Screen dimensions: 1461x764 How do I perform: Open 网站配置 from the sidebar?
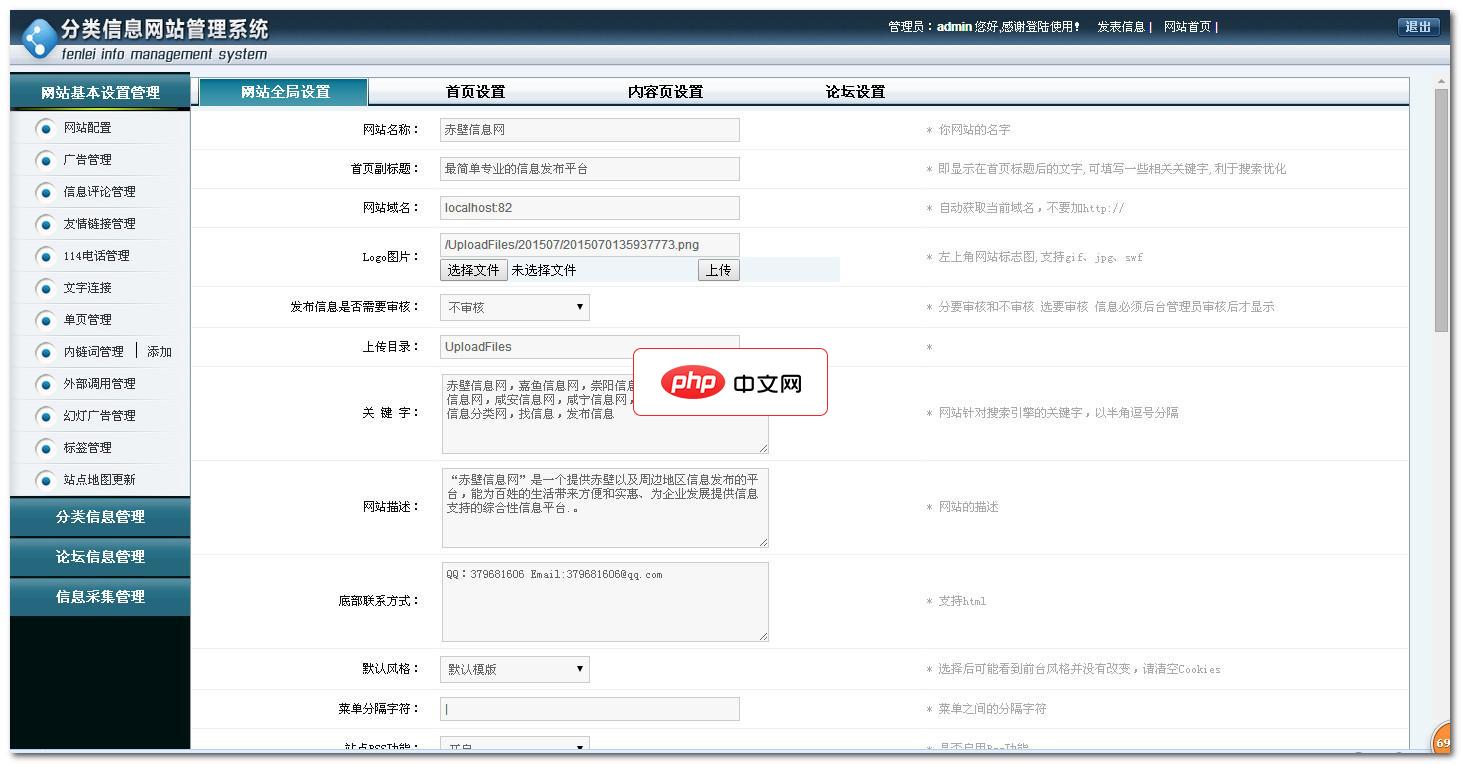(x=87, y=127)
